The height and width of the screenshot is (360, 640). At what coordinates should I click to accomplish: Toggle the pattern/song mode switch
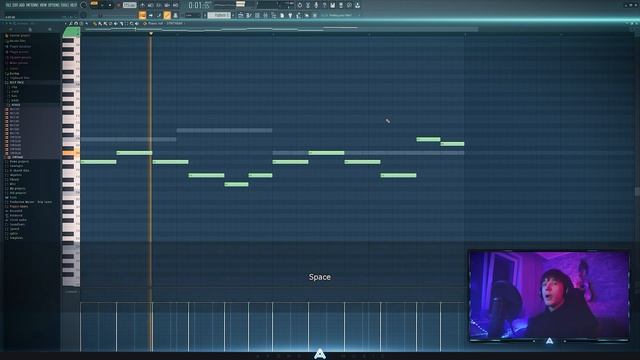(94, 4)
